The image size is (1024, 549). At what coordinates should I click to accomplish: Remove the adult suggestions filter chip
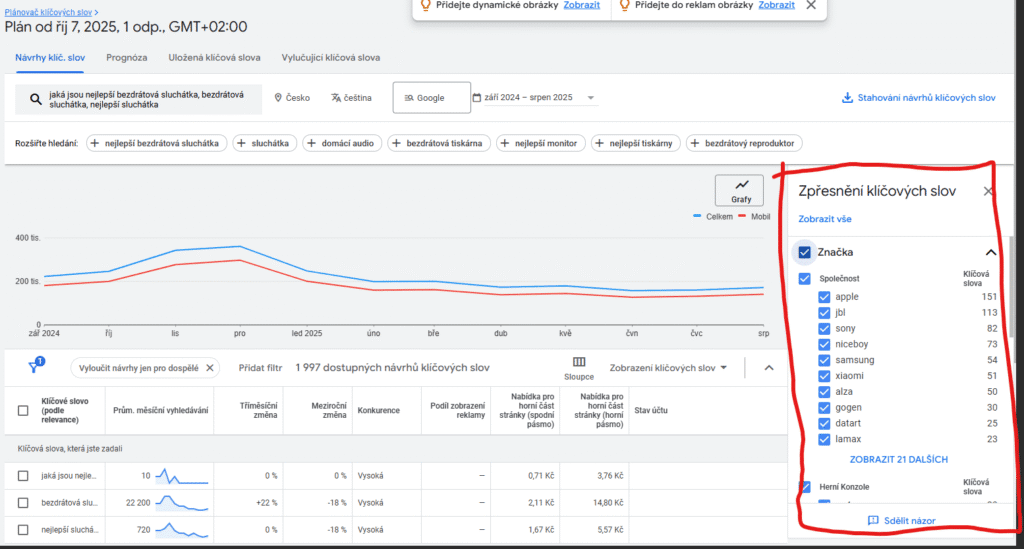pos(210,368)
